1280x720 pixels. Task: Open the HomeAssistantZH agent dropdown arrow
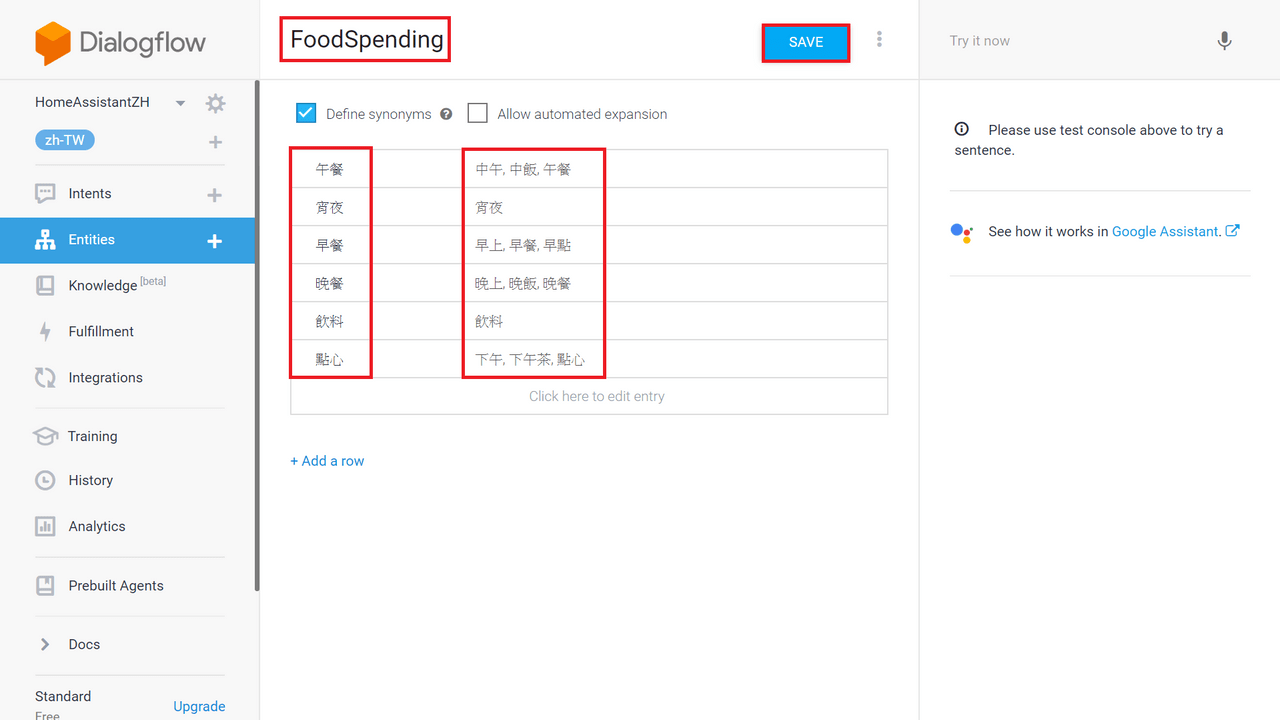180,103
